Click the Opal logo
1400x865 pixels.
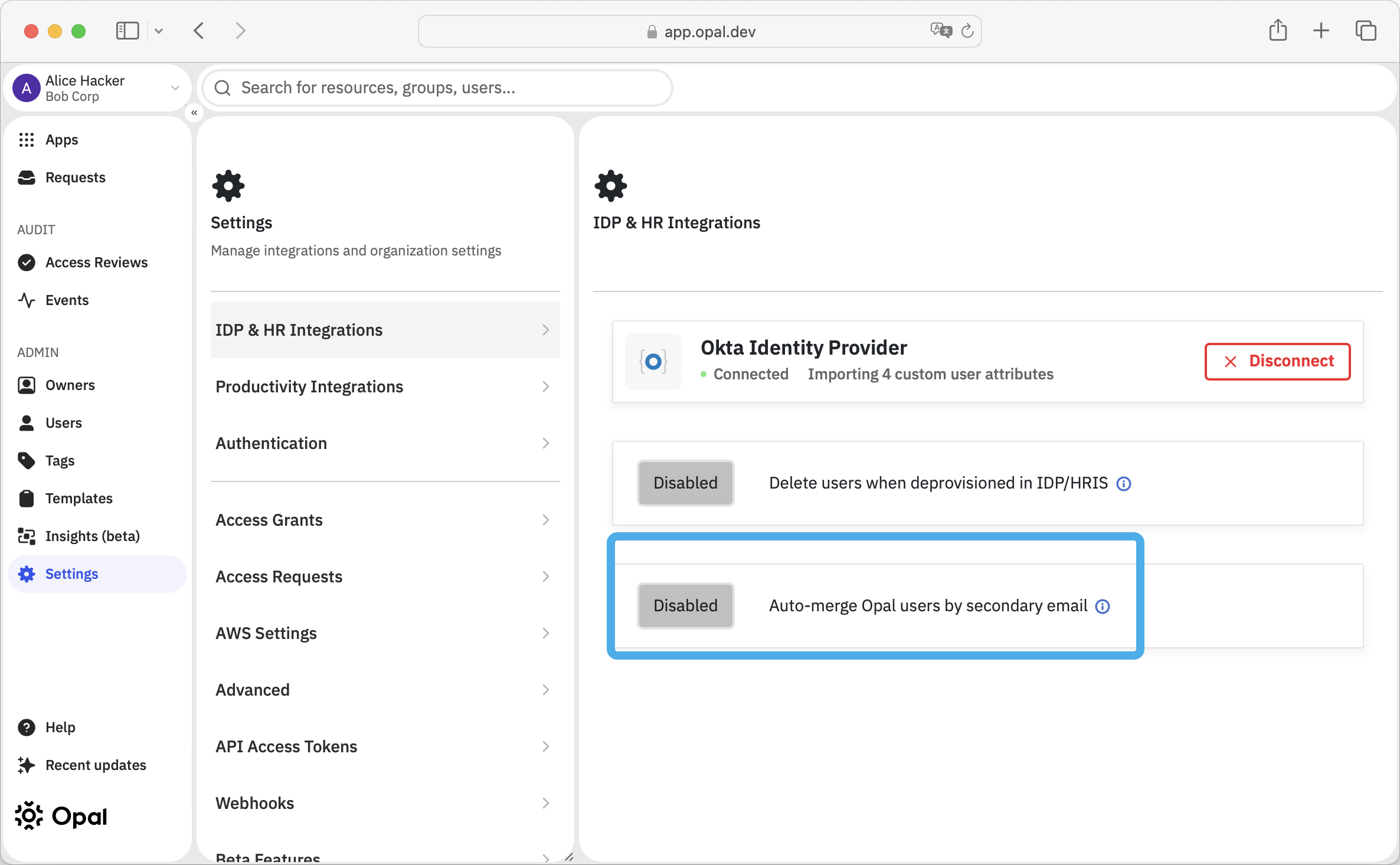tap(61, 816)
